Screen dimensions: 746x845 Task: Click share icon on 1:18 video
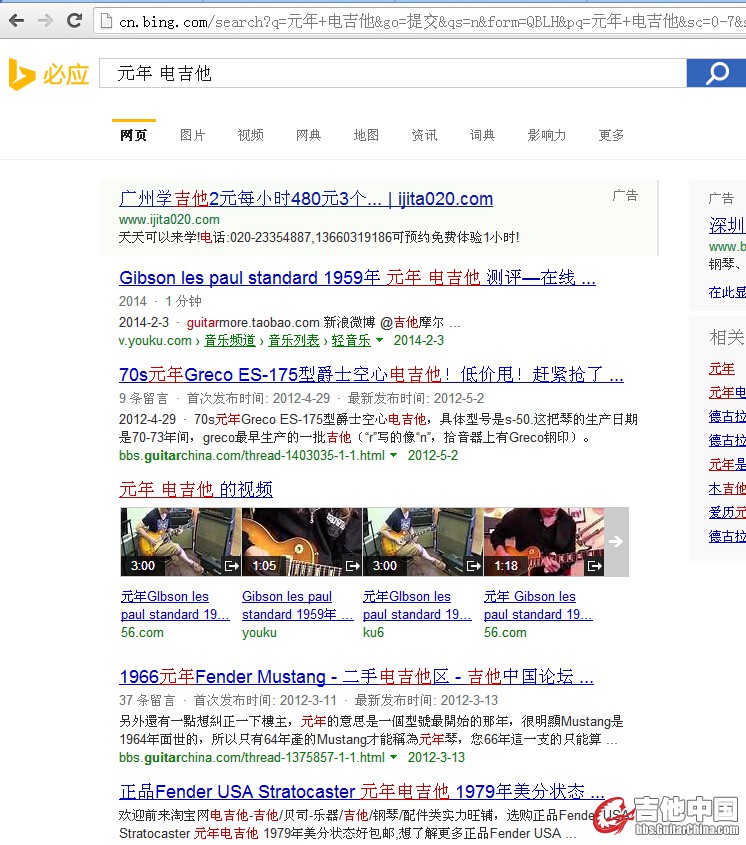point(595,566)
